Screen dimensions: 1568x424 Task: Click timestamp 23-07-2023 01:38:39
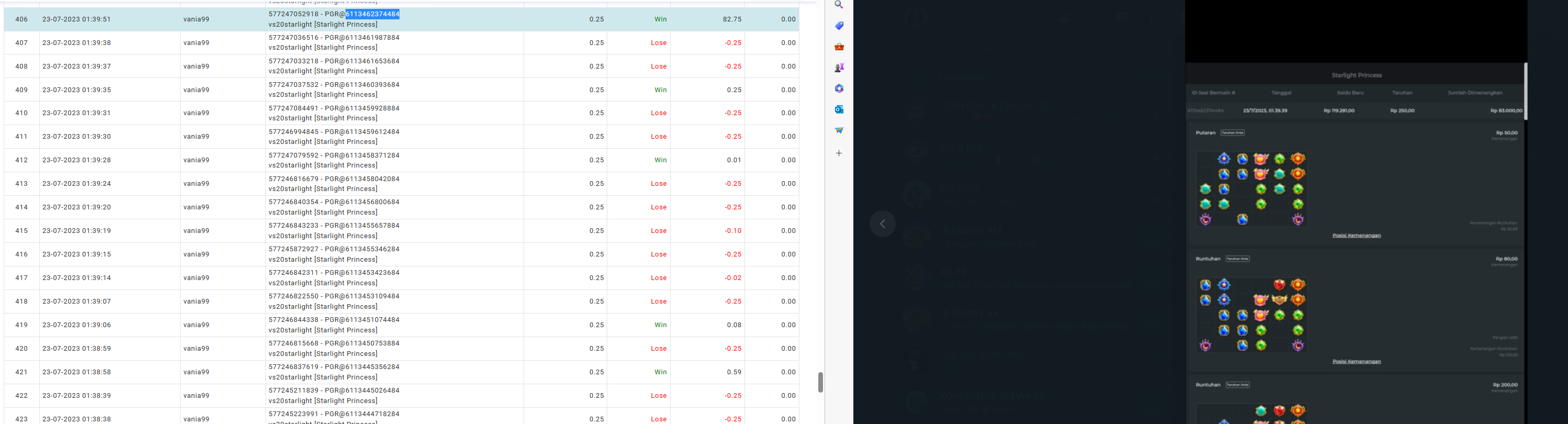click(76, 396)
